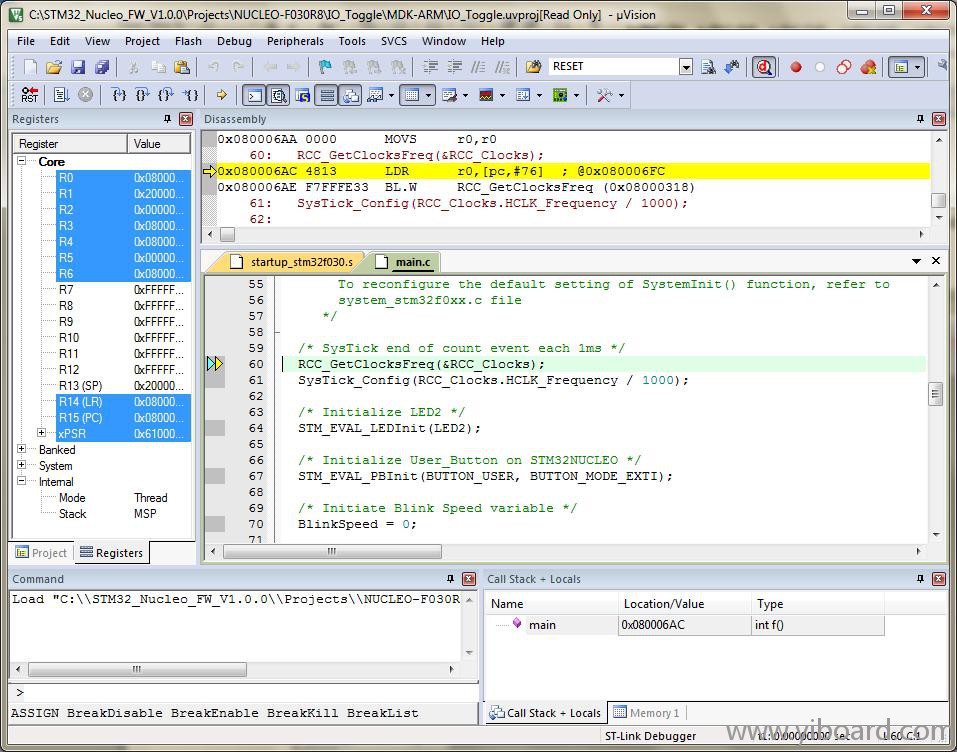
Task: Disable all breakpoints with the red circles icon
Action: pos(844,67)
